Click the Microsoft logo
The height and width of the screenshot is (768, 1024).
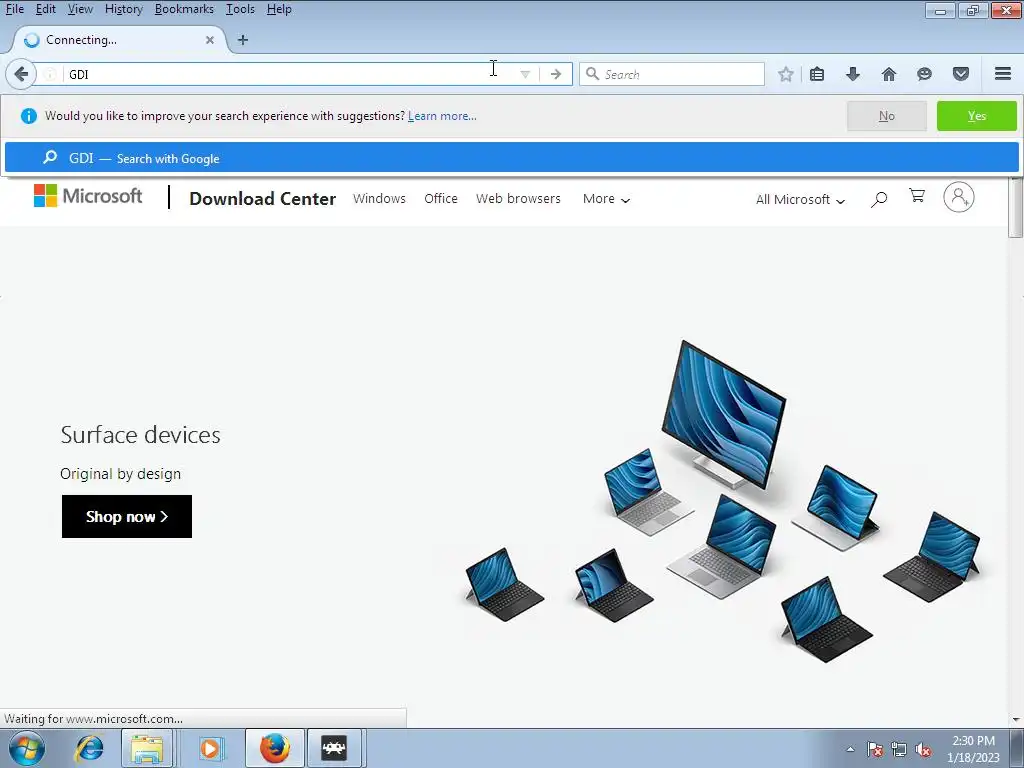coord(88,196)
